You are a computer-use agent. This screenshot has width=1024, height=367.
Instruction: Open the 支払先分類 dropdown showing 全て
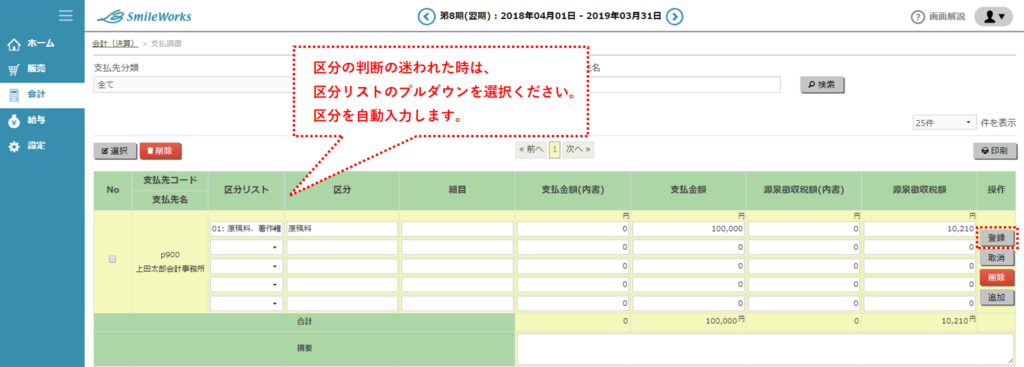[193, 85]
